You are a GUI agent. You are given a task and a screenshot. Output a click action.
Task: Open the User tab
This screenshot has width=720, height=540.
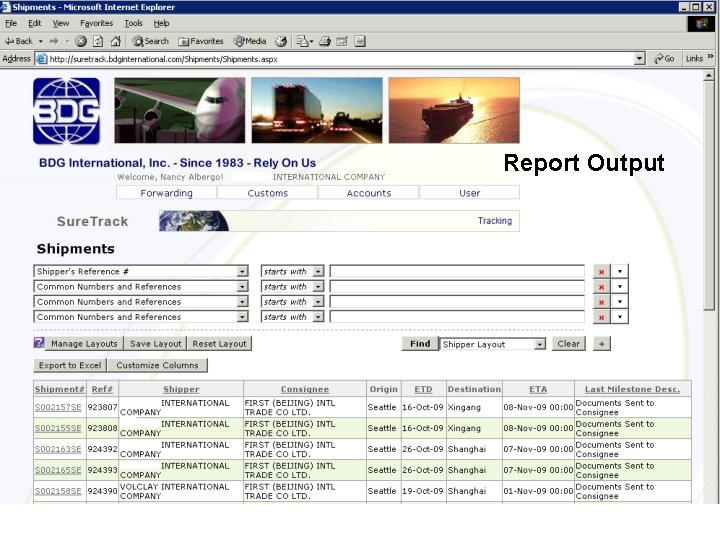pyautogui.click(x=469, y=193)
